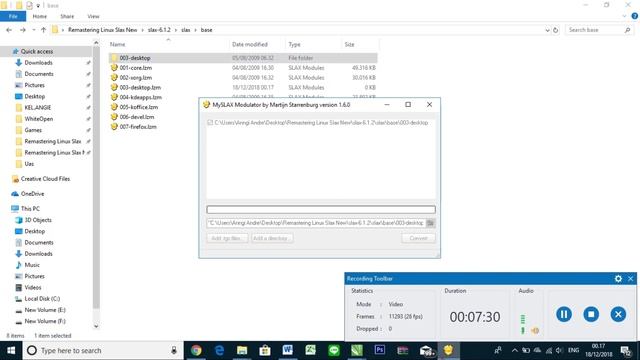
Task: Open LINE app from taskbar
Action: 334,350
